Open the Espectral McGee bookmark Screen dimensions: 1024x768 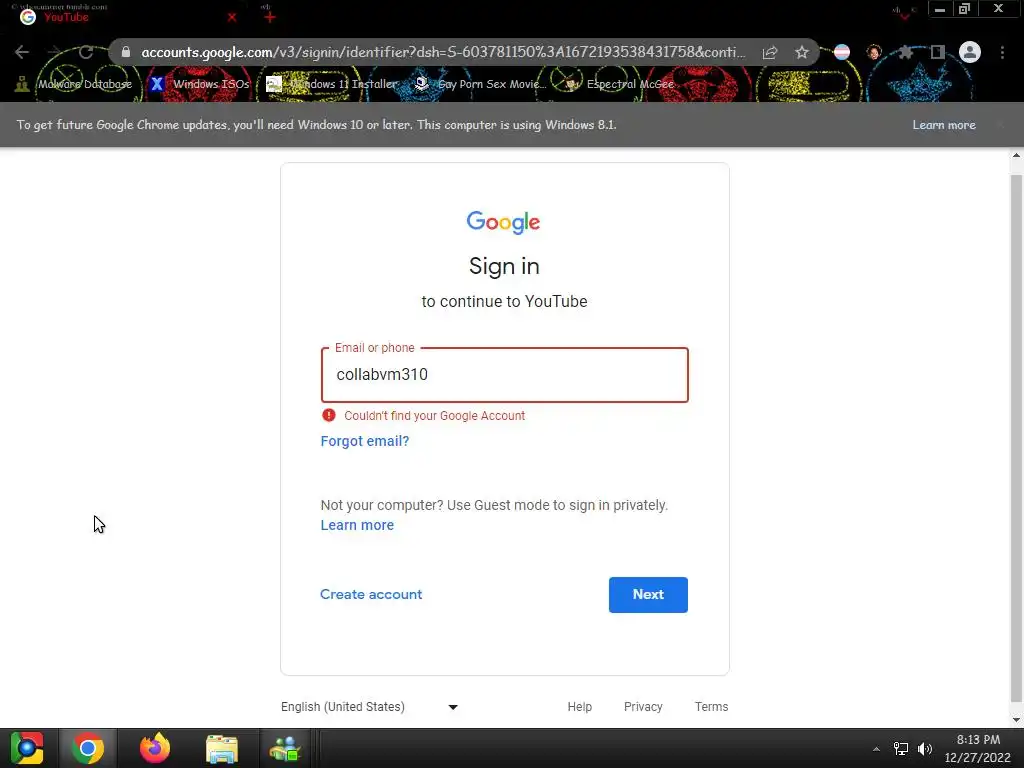[x=619, y=84]
